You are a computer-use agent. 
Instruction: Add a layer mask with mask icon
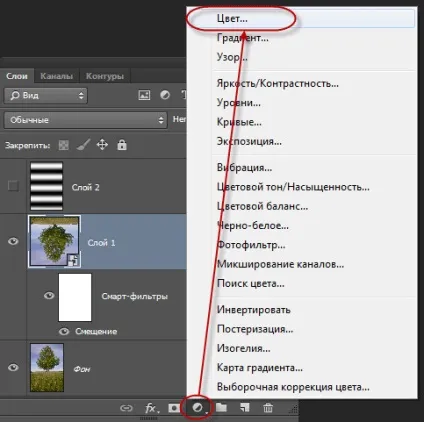pyautogui.click(x=174, y=408)
